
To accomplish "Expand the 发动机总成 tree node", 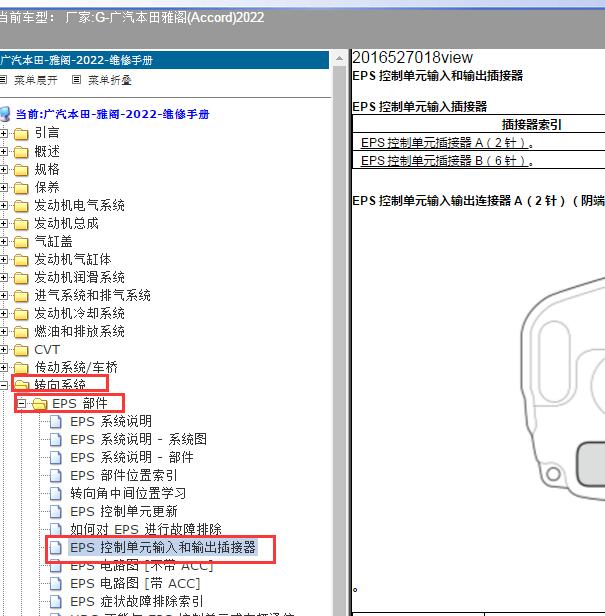I will point(4,224).
